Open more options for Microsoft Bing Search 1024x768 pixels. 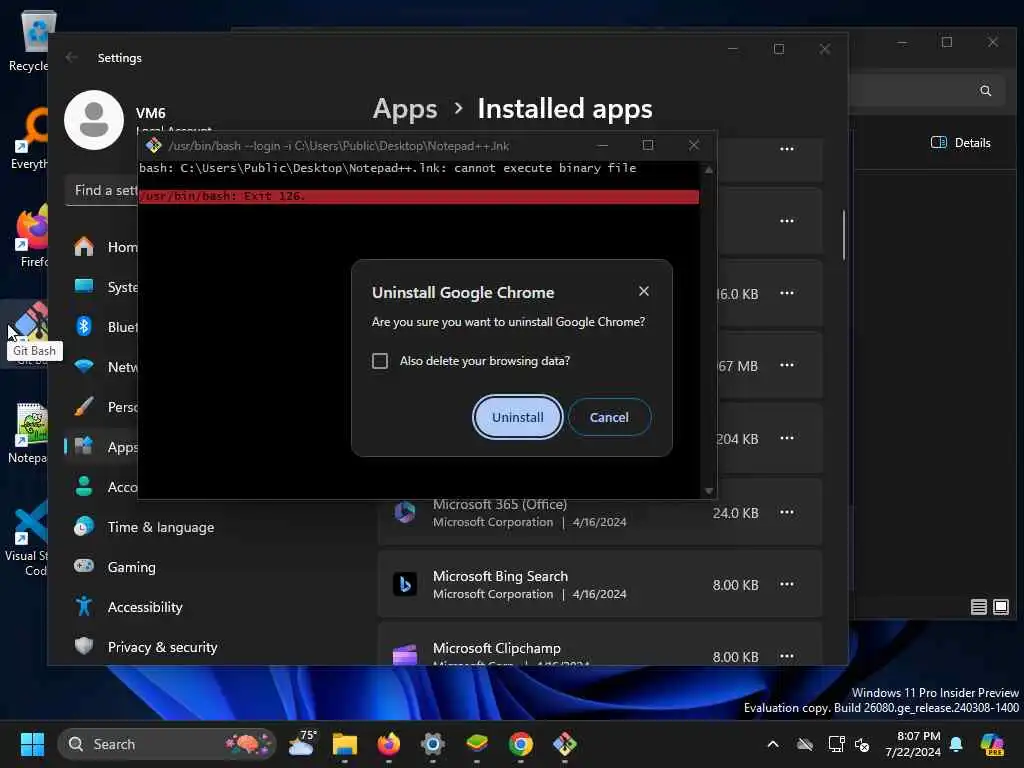coord(786,584)
